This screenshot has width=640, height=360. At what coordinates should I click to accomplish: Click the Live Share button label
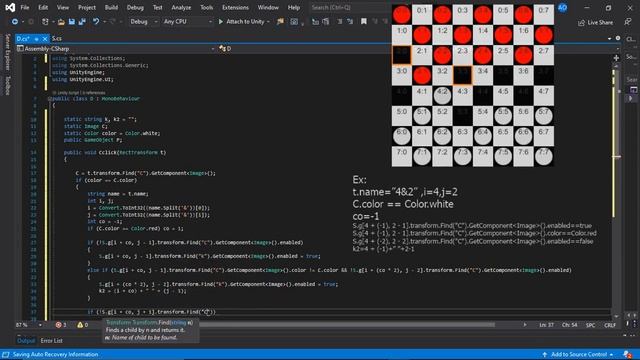599,23
